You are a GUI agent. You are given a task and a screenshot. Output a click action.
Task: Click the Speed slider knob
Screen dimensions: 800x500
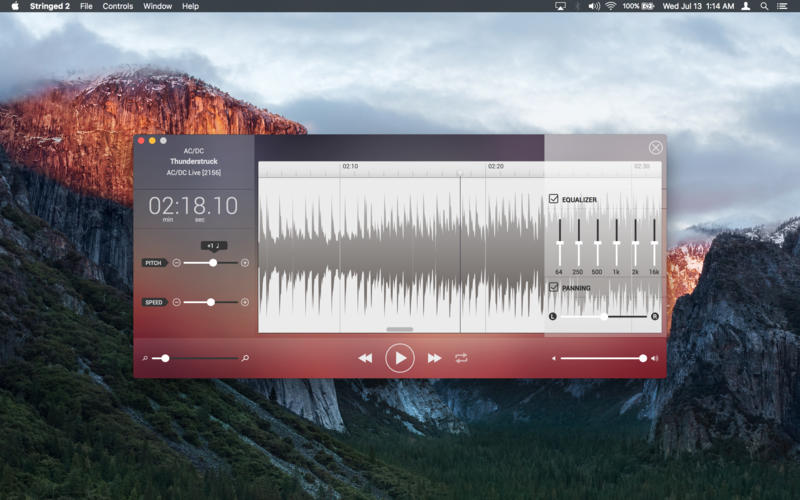tap(210, 302)
